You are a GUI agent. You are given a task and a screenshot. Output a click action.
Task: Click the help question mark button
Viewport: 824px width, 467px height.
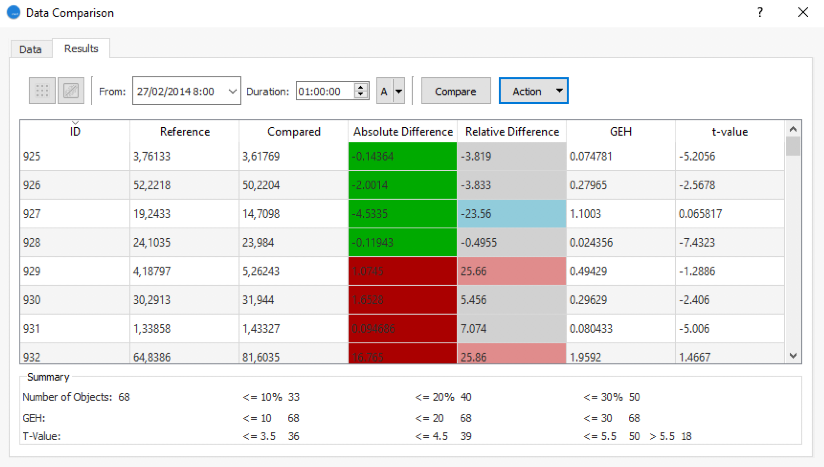pos(760,13)
